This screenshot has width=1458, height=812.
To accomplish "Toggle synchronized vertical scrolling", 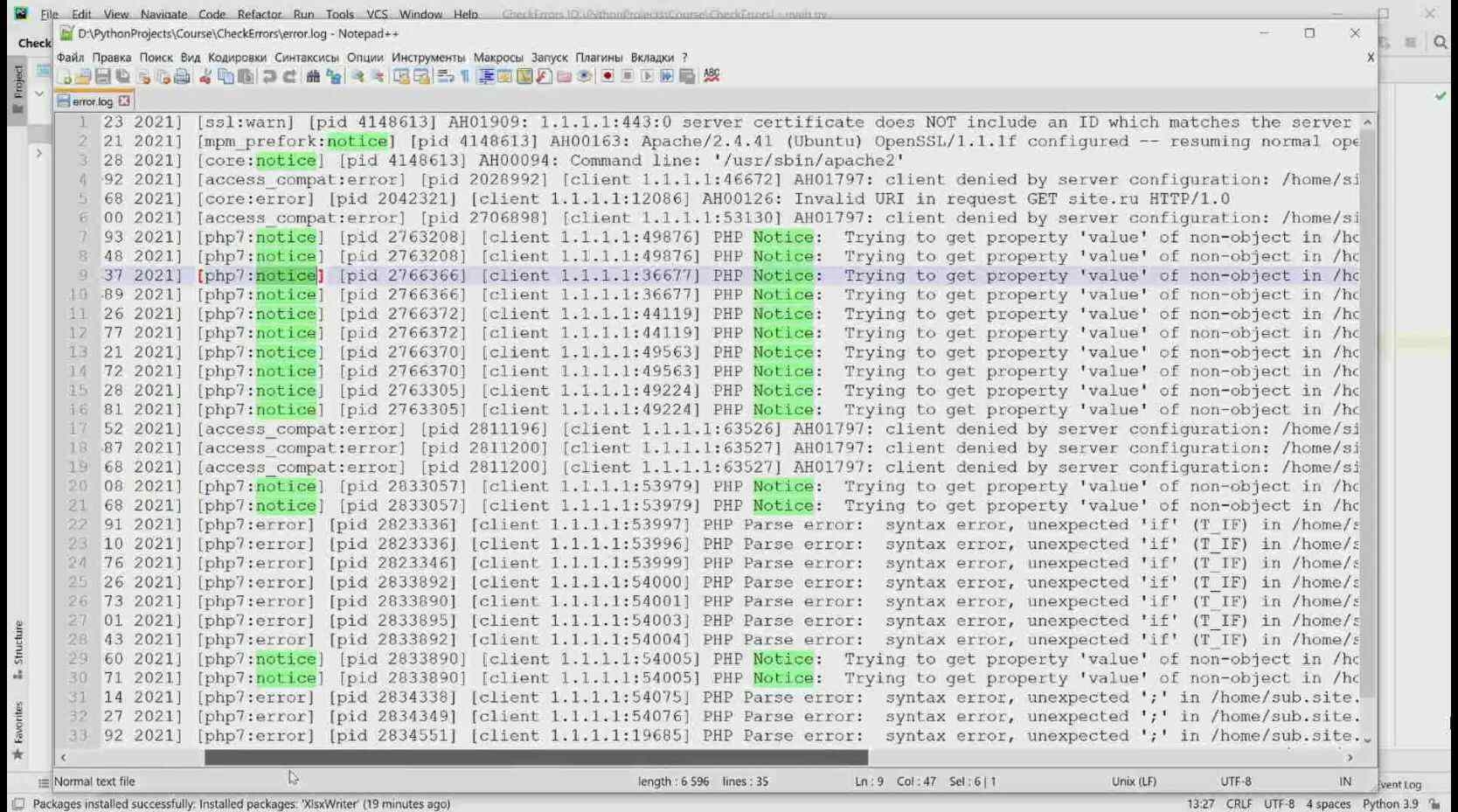I will [401, 76].
